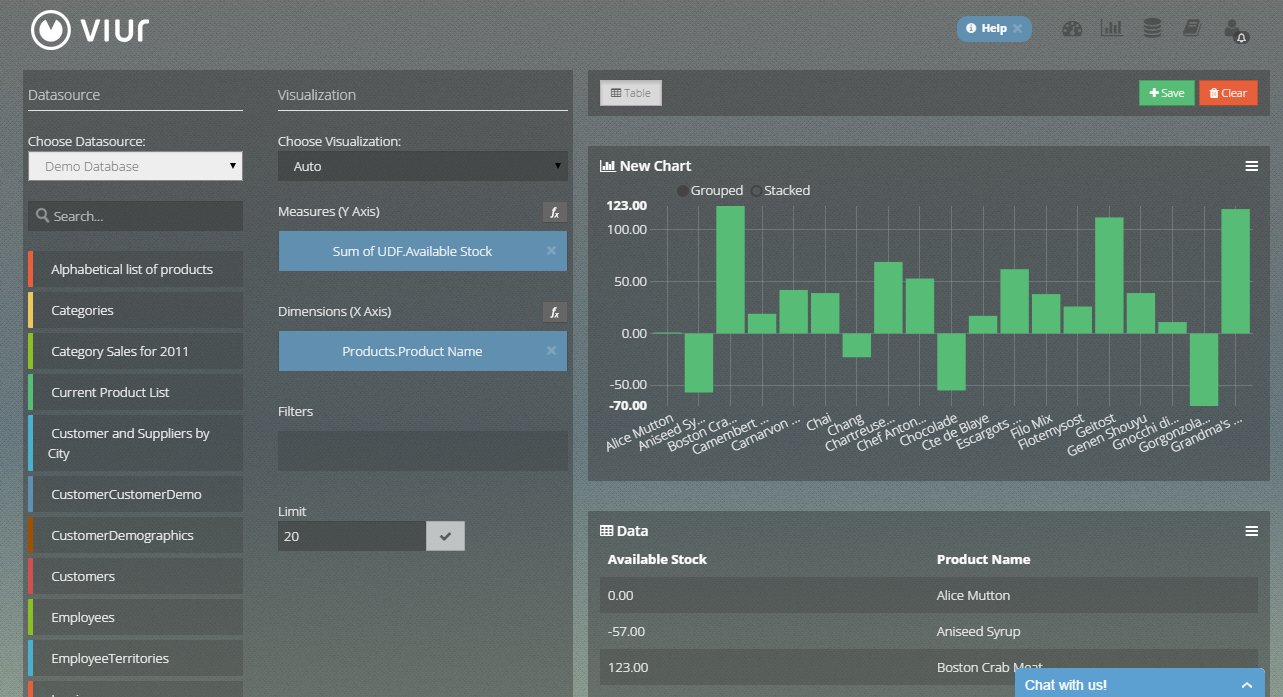Click the Viur logo

pos(90,29)
